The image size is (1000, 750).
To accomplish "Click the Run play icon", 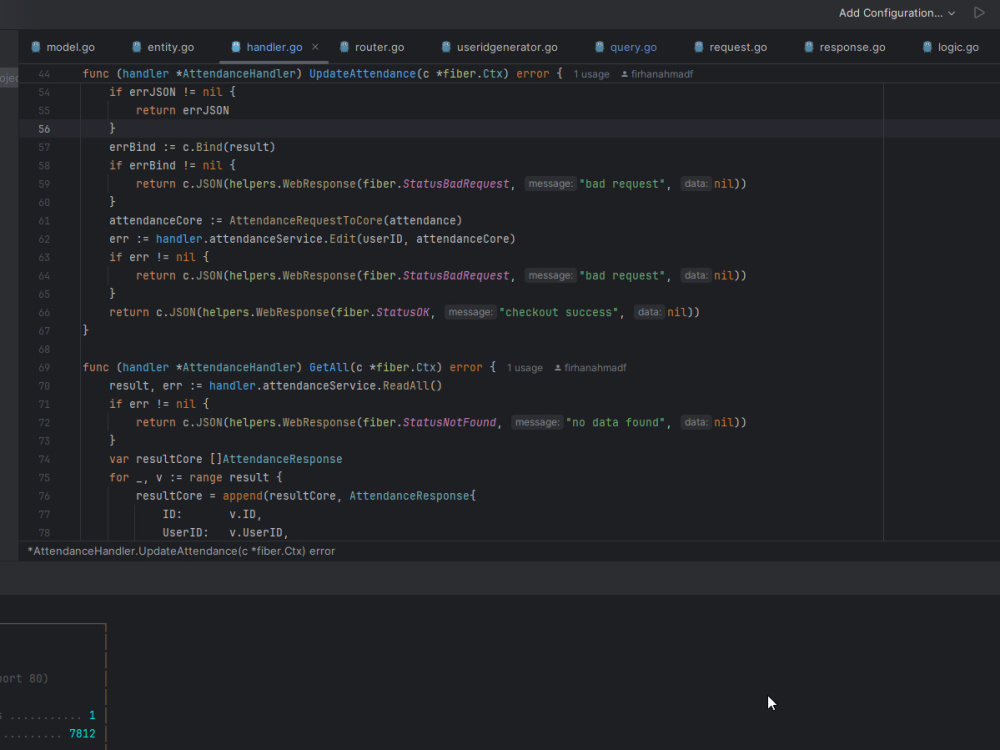I will click(979, 13).
